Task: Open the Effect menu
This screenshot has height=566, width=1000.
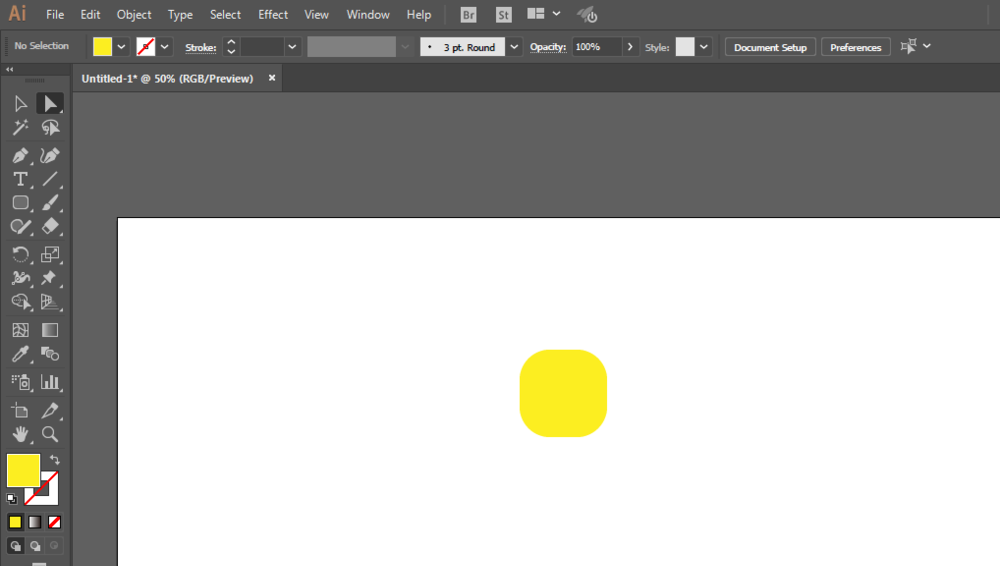Action: click(273, 15)
